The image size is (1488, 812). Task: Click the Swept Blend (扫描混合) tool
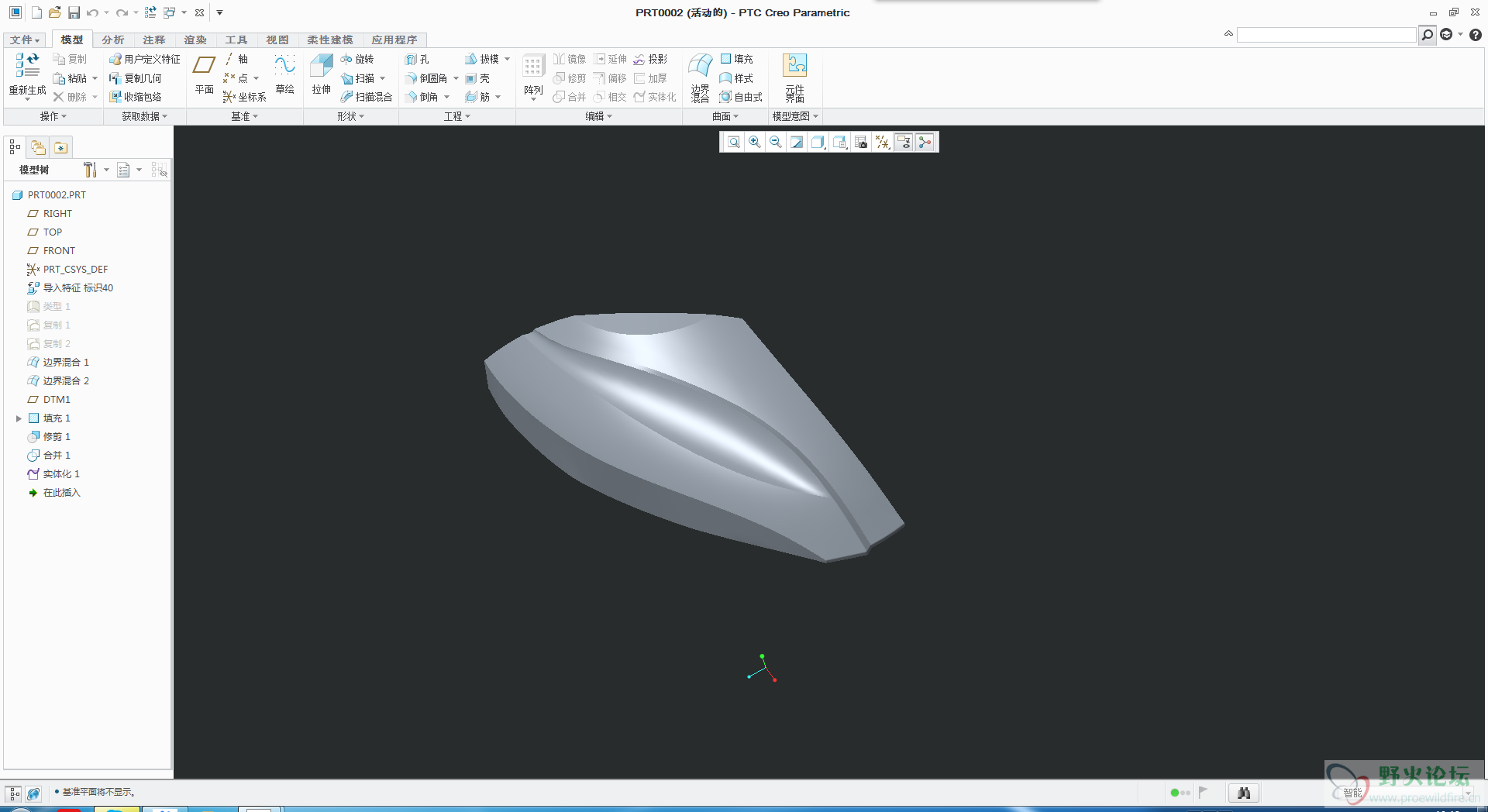point(367,97)
